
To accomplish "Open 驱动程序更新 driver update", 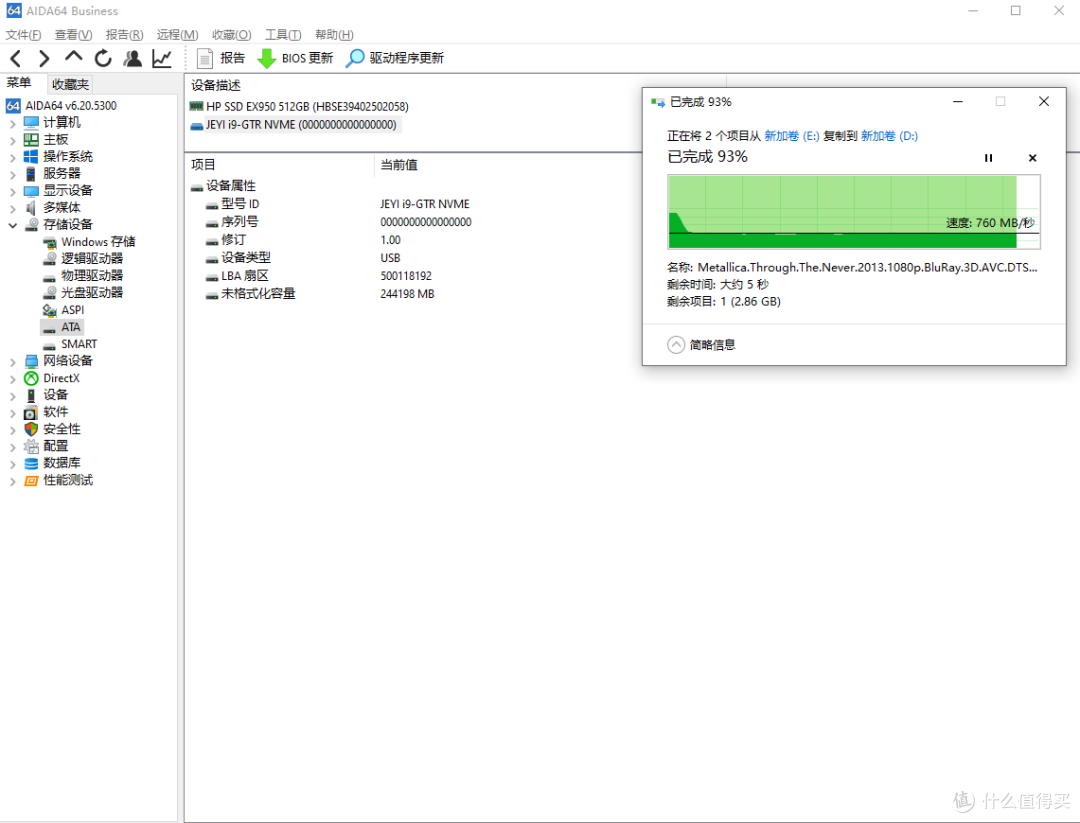I will [x=395, y=59].
